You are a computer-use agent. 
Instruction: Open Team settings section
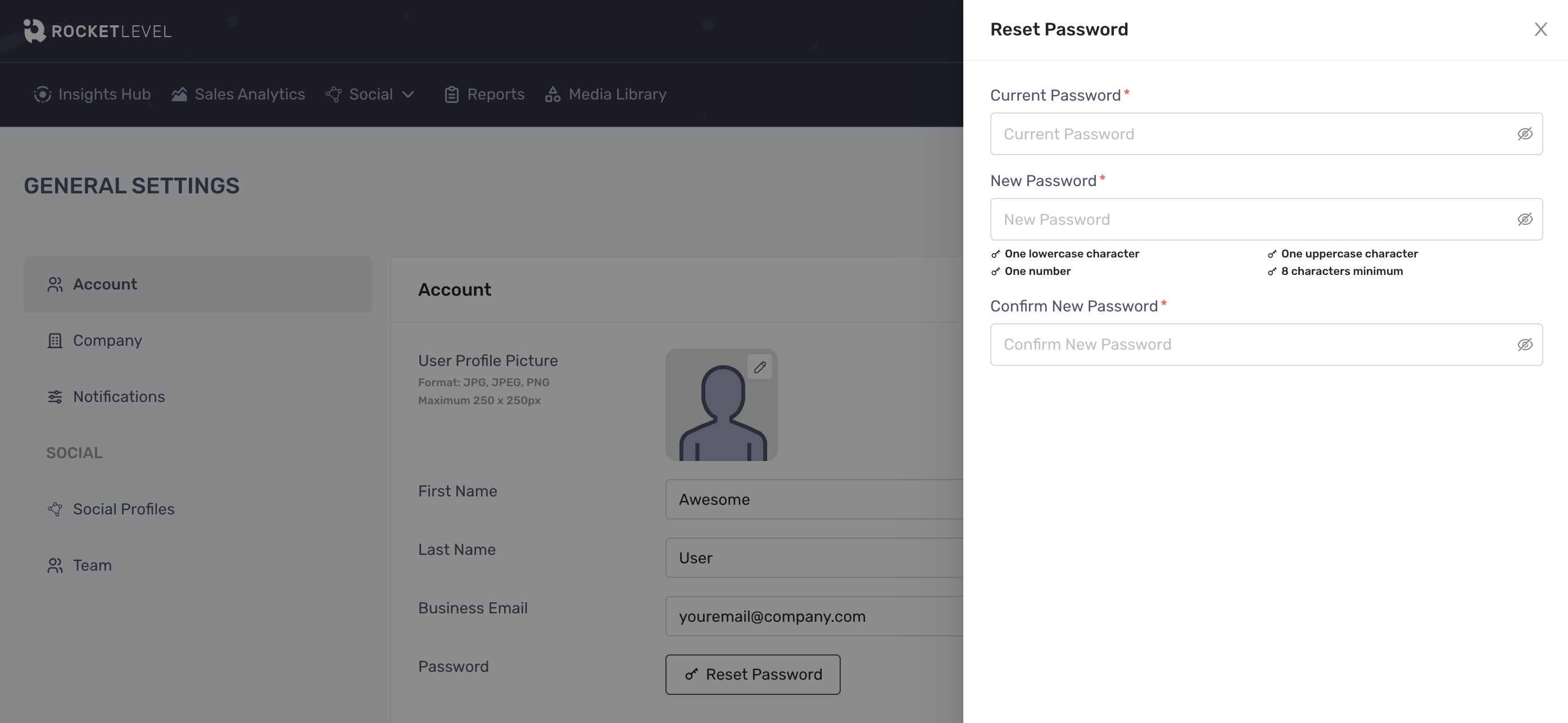(198, 565)
